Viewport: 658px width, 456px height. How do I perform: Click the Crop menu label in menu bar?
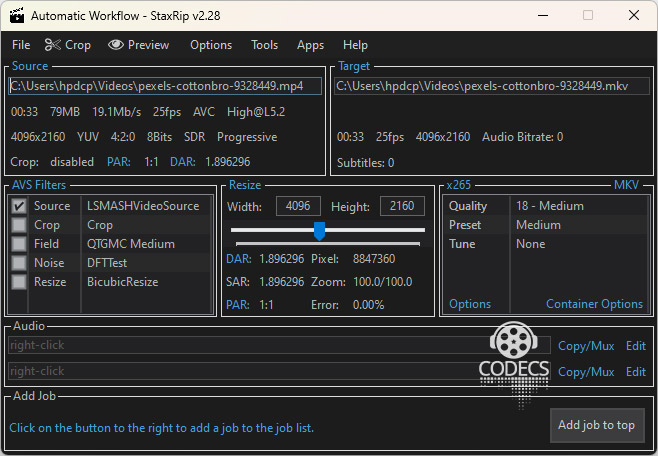coord(78,45)
